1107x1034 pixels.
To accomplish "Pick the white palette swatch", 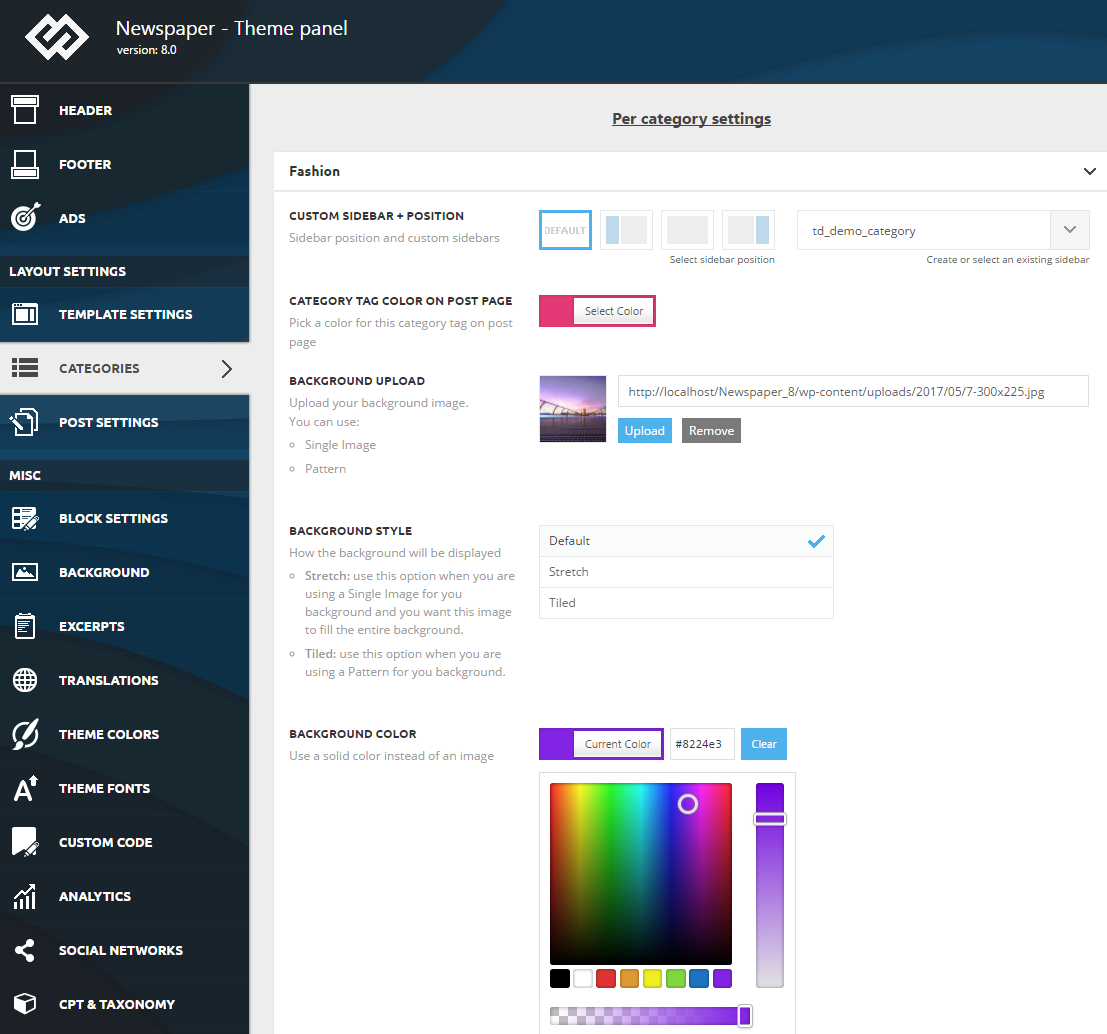I will pos(583,978).
